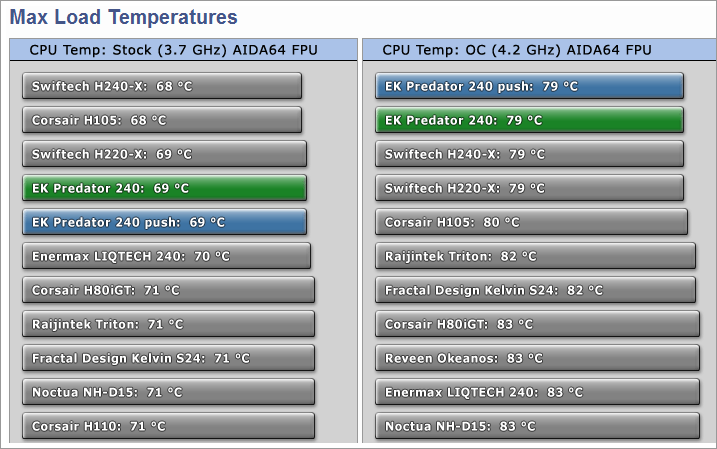The width and height of the screenshot is (717, 449).
Task: Click the Raijintek Triton 82 °C bar
Action: point(535,256)
